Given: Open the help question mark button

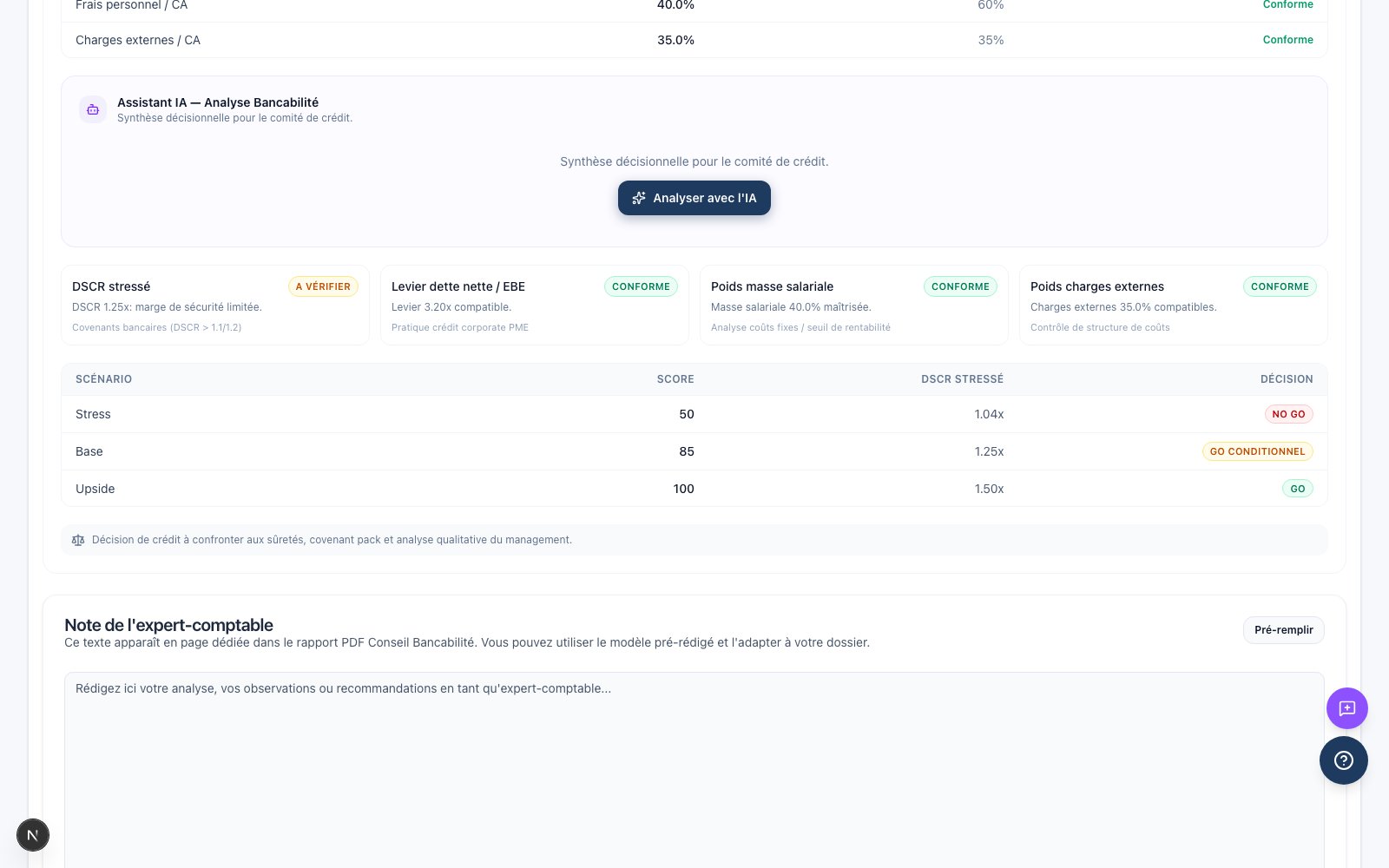Looking at the screenshot, I should coord(1343,760).
